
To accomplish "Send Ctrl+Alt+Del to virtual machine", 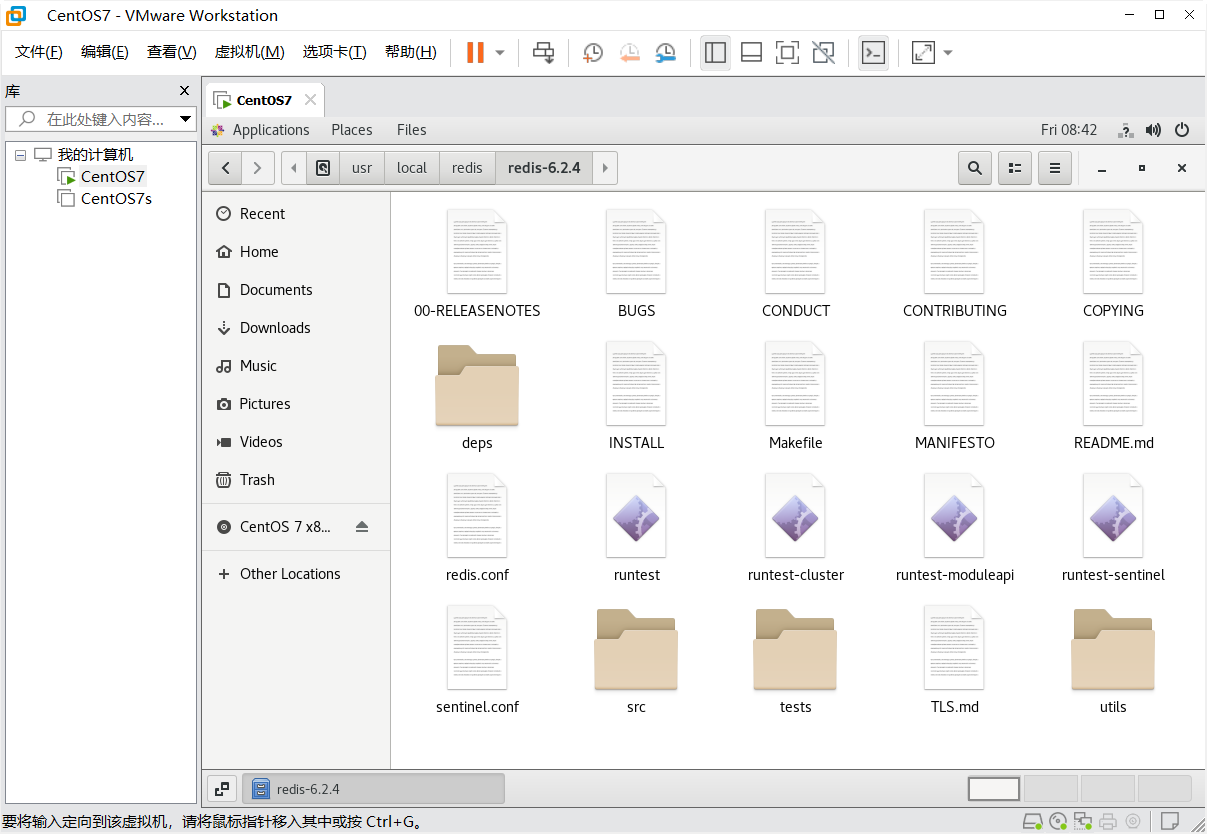I will pyautogui.click(x=543, y=52).
